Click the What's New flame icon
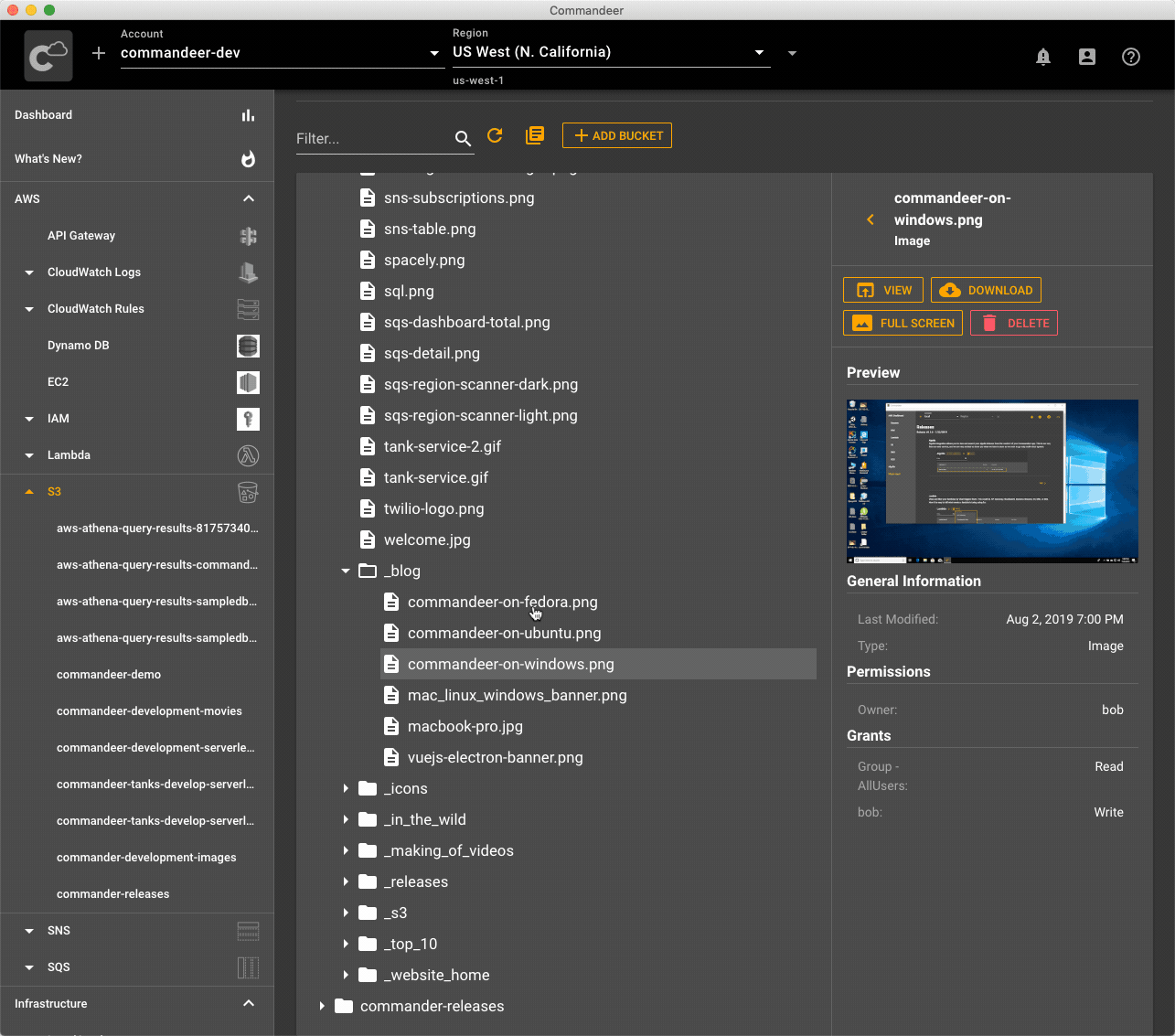This screenshot has width=1175, height=1036. pyautogui.click(x=248, y=159)
